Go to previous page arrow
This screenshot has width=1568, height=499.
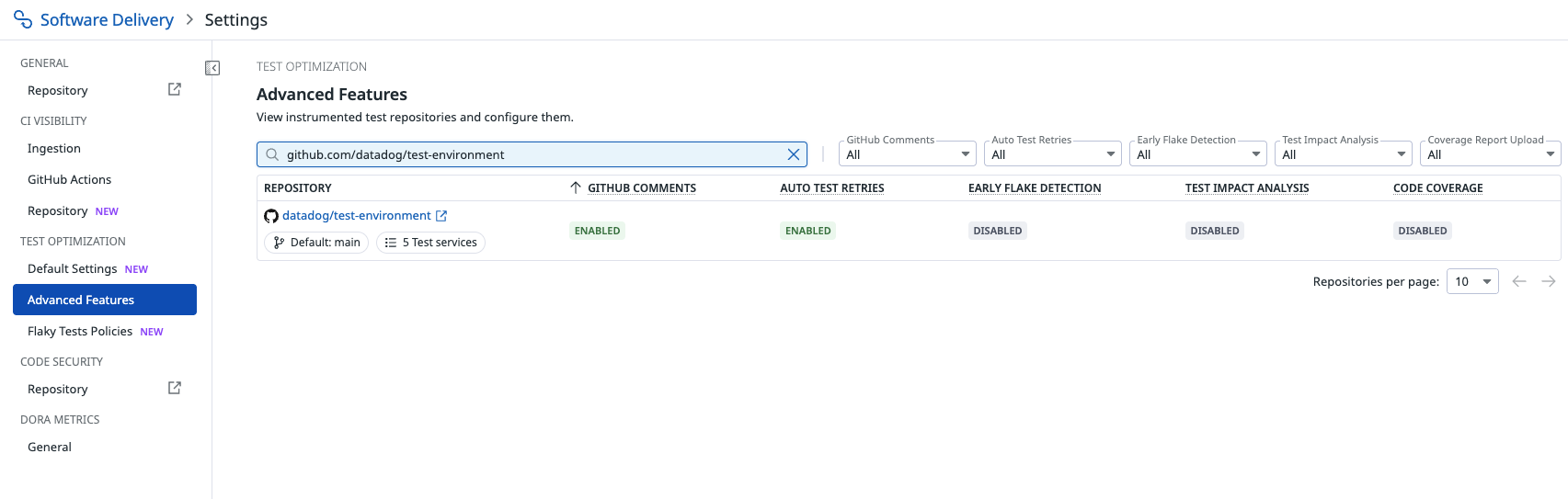1519,281
